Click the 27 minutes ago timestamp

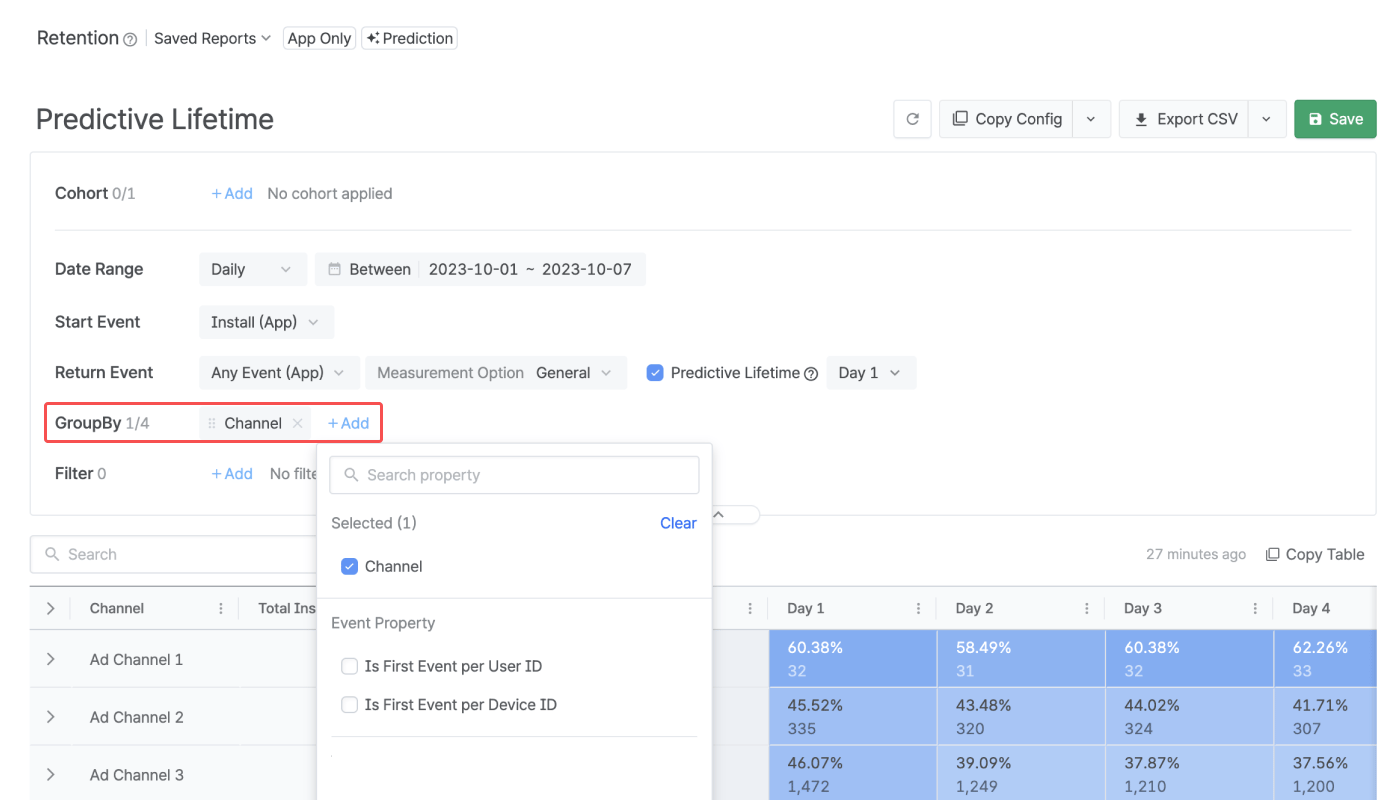[x=1196, y=554]
